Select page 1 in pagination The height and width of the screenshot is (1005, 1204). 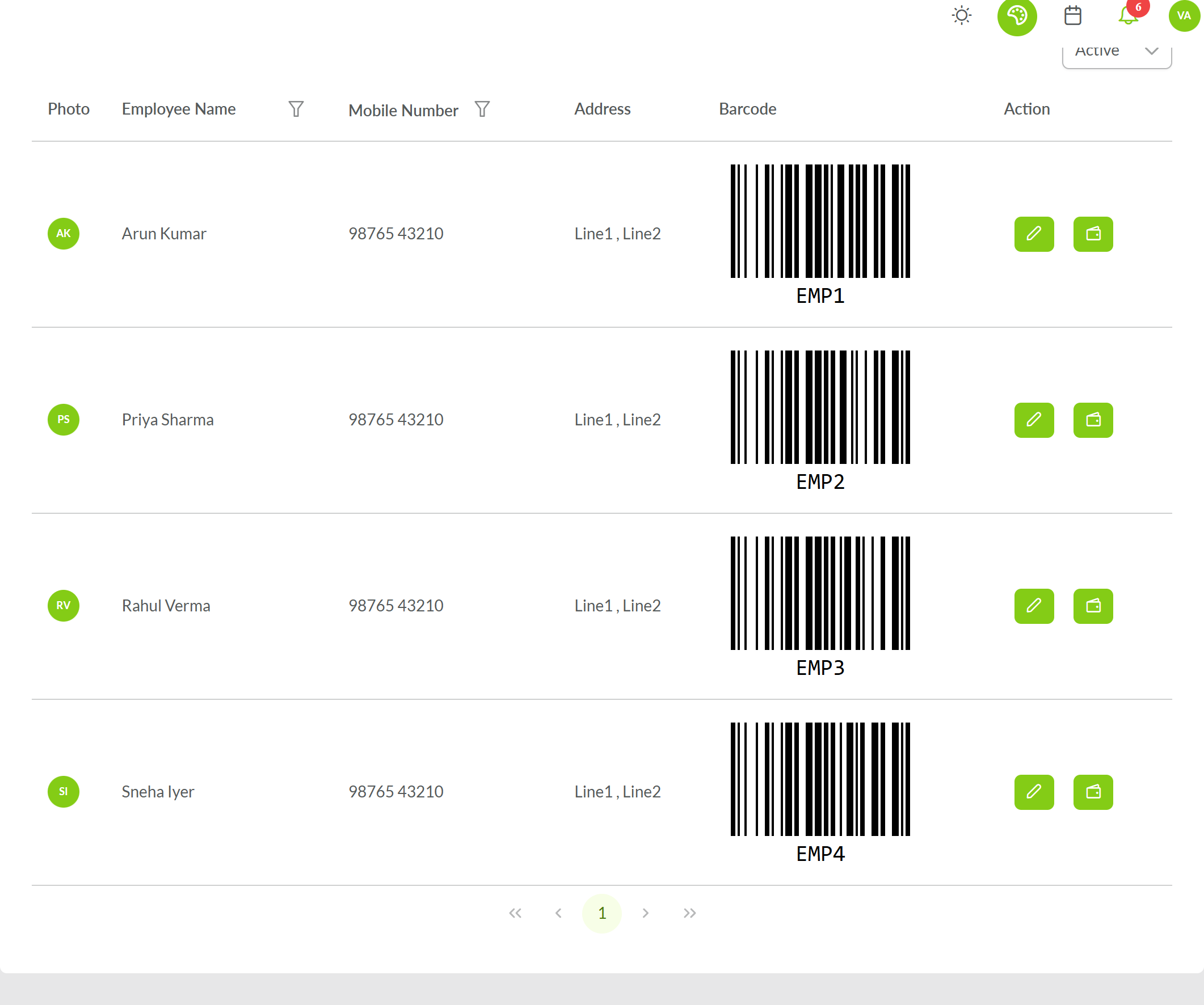(602, 913)
